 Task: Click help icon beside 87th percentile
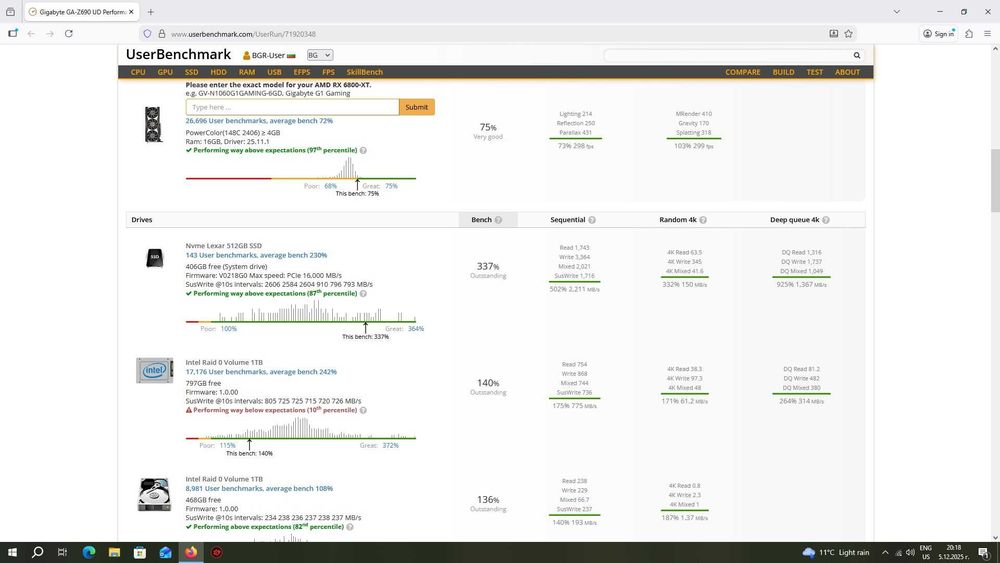[x=363, y=294]
